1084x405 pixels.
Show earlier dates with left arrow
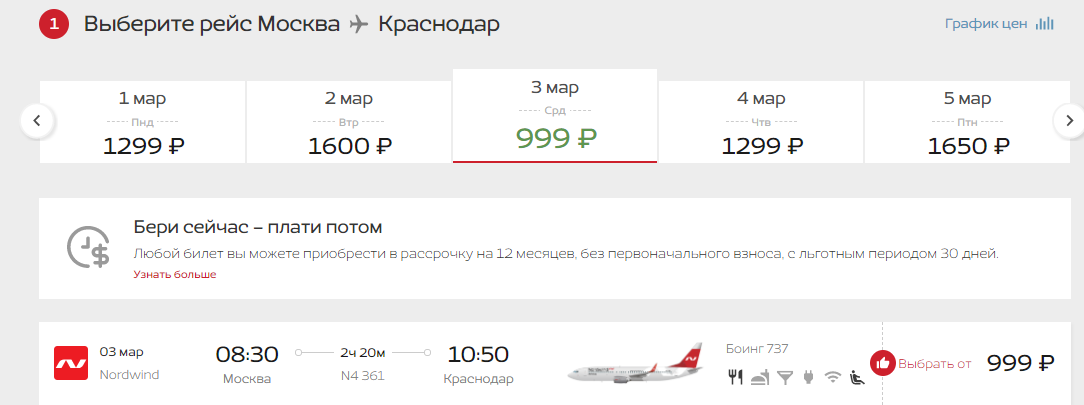tap(38, 121)
